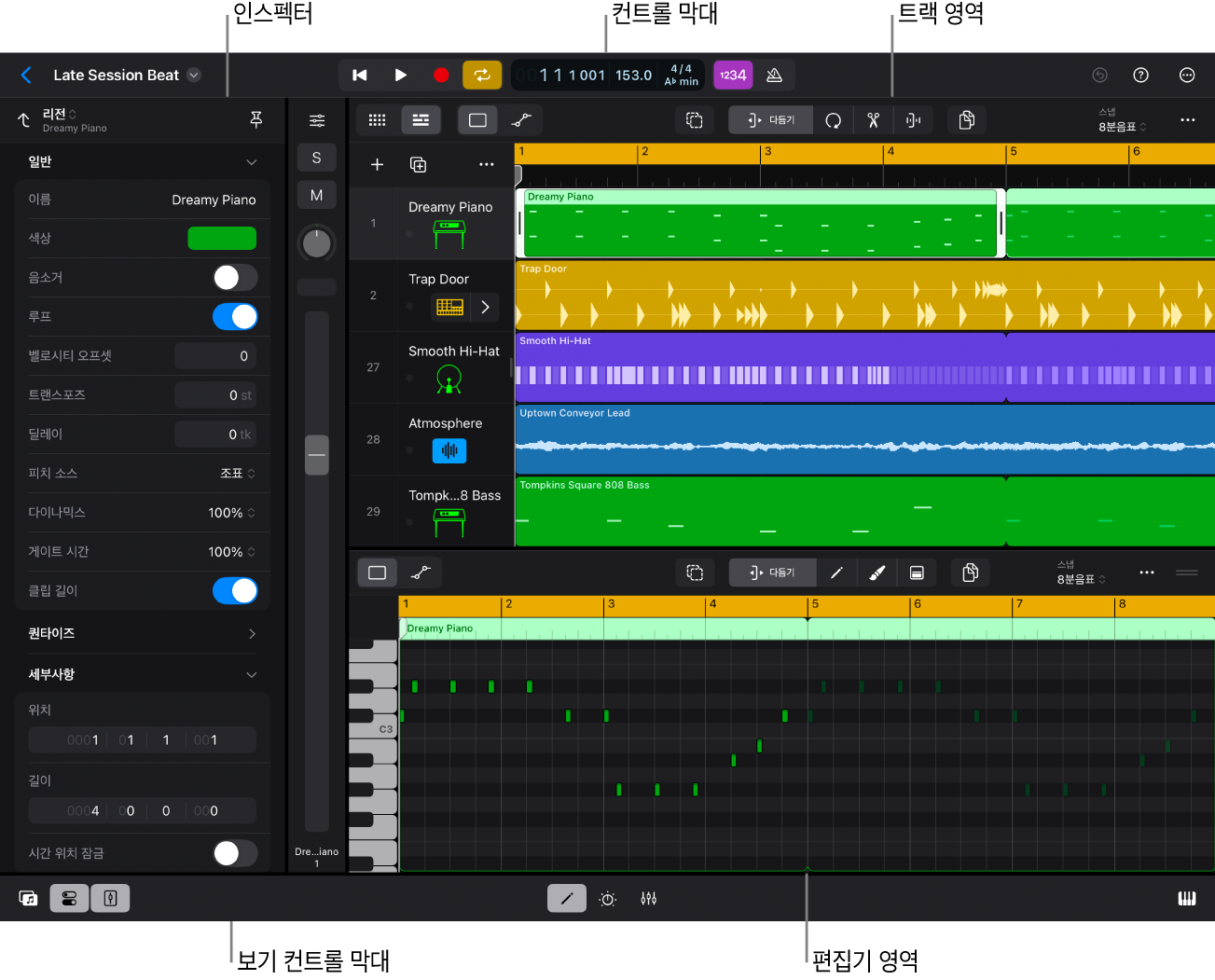Enable the 음소거 mute toggle for Dreamy Piano
Image resolution: width=1215 pixels, height=980 pixels.
tap(234, 277)
